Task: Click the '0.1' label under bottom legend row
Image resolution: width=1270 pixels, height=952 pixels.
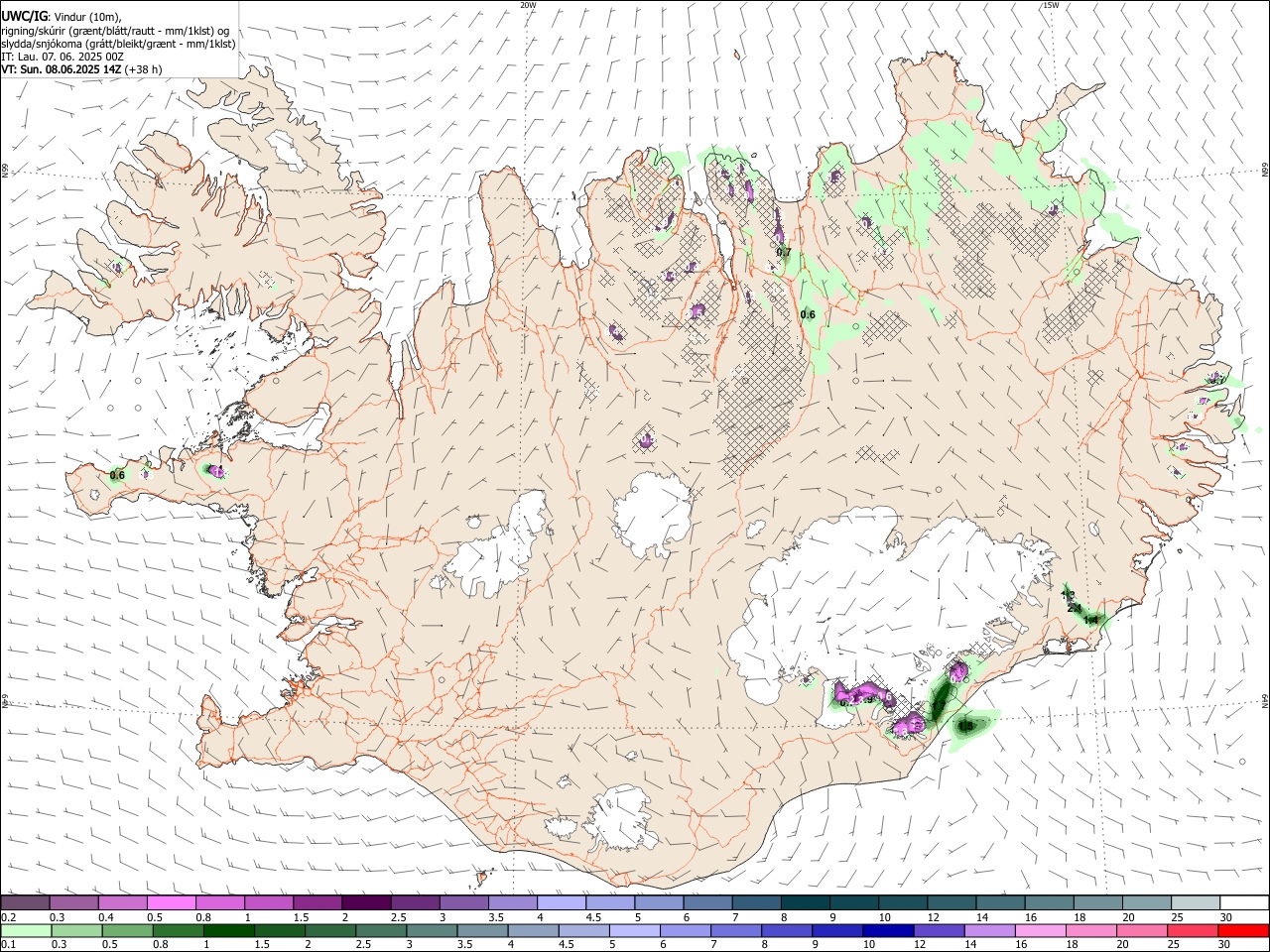Action: 8,945
